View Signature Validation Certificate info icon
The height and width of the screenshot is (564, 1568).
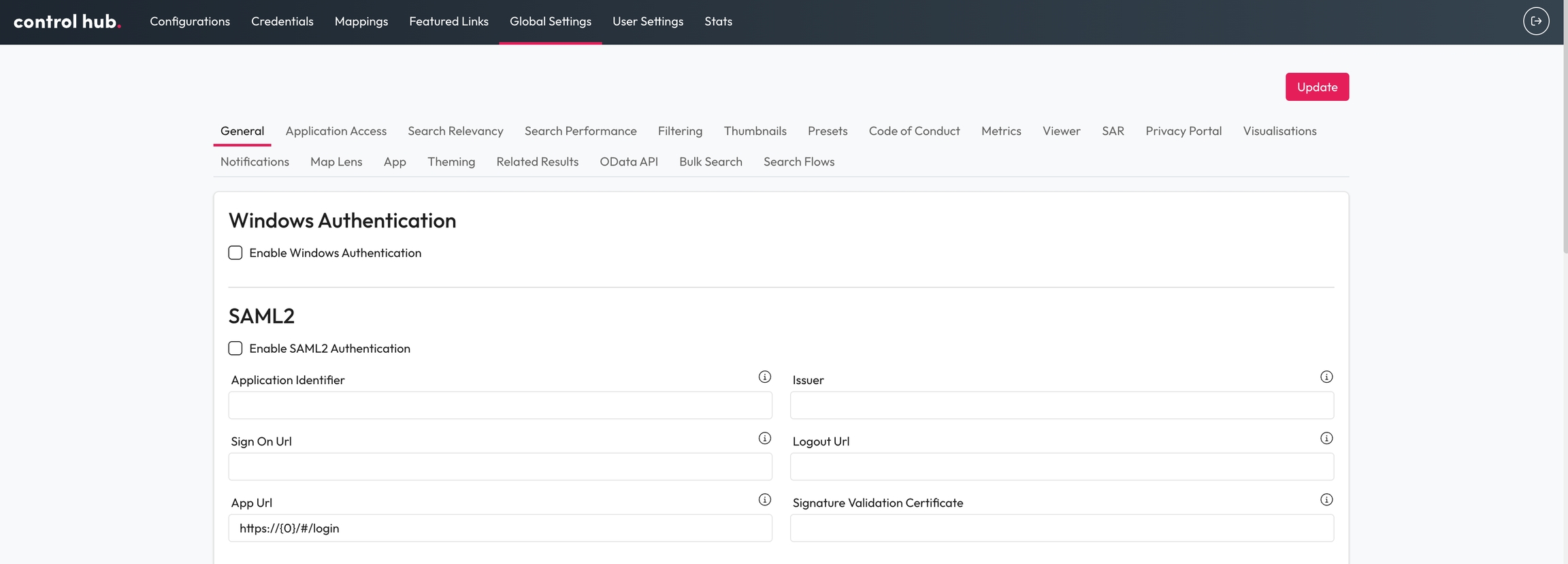coord(1326,500)
